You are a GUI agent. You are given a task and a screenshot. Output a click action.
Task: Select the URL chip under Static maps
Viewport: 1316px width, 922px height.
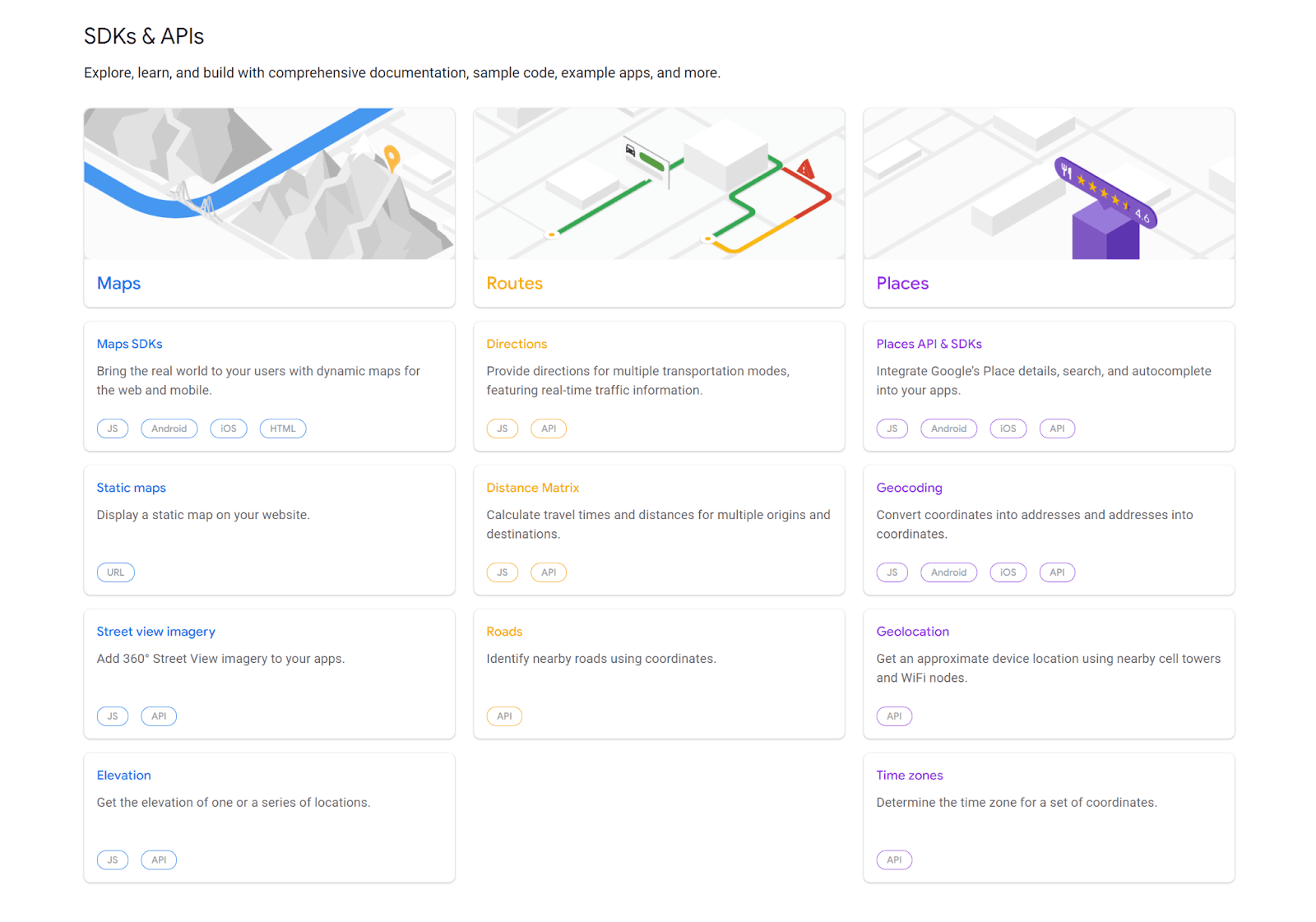[x=115, y=572]
